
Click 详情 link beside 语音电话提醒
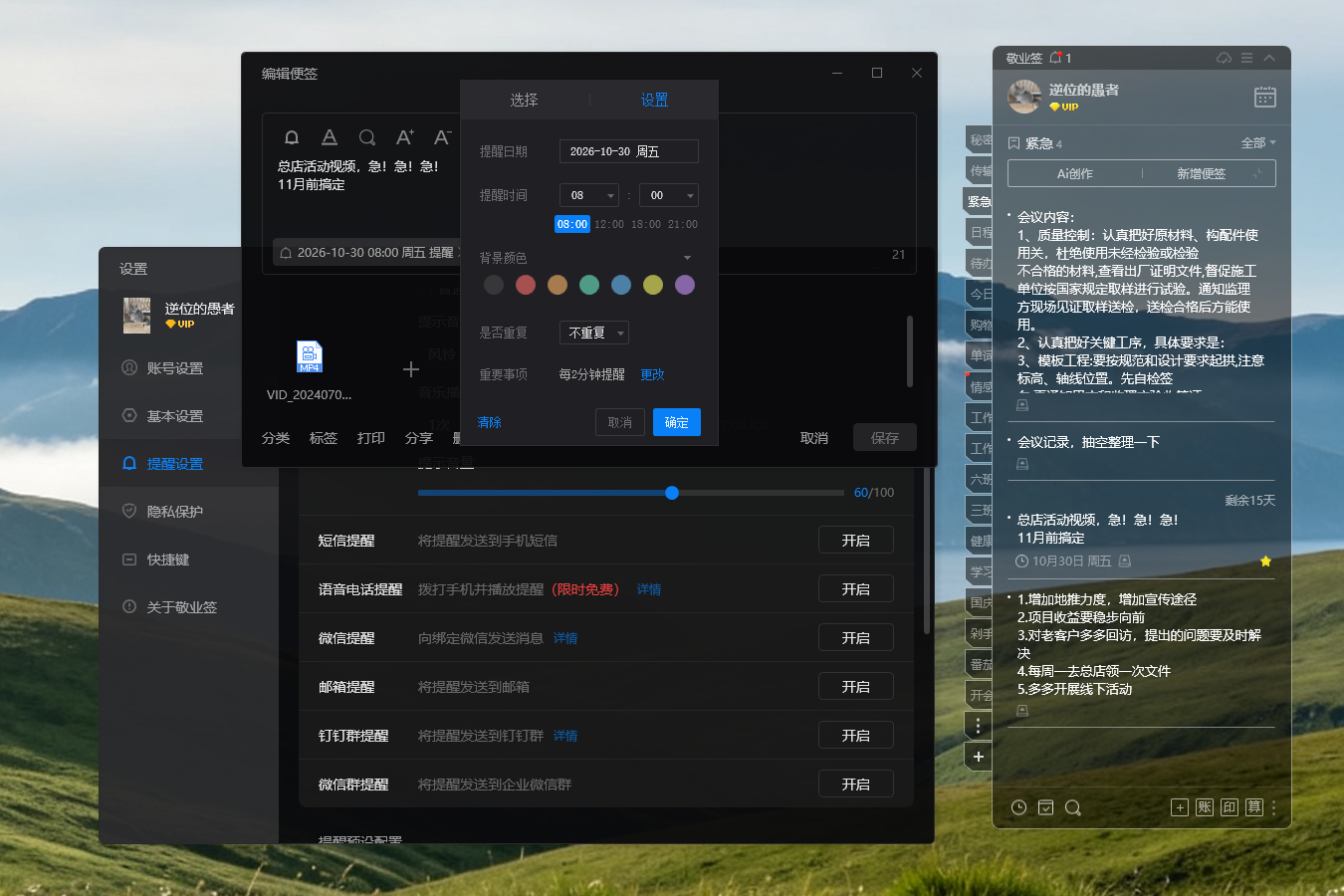(649, 589)
